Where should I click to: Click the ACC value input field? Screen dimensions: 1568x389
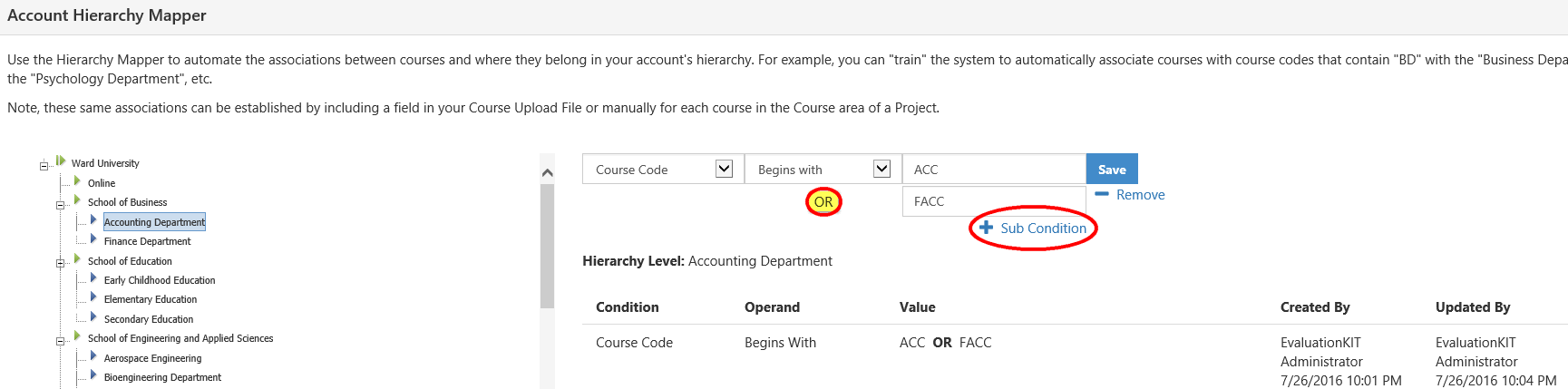point(994,170)
